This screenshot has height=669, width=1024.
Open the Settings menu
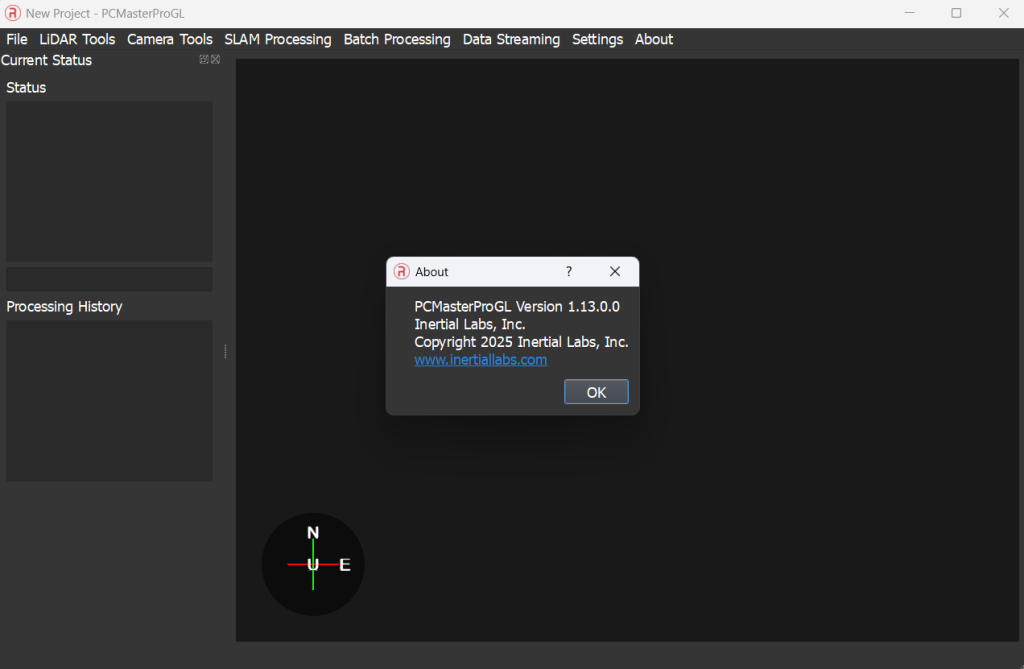(597, 39)
